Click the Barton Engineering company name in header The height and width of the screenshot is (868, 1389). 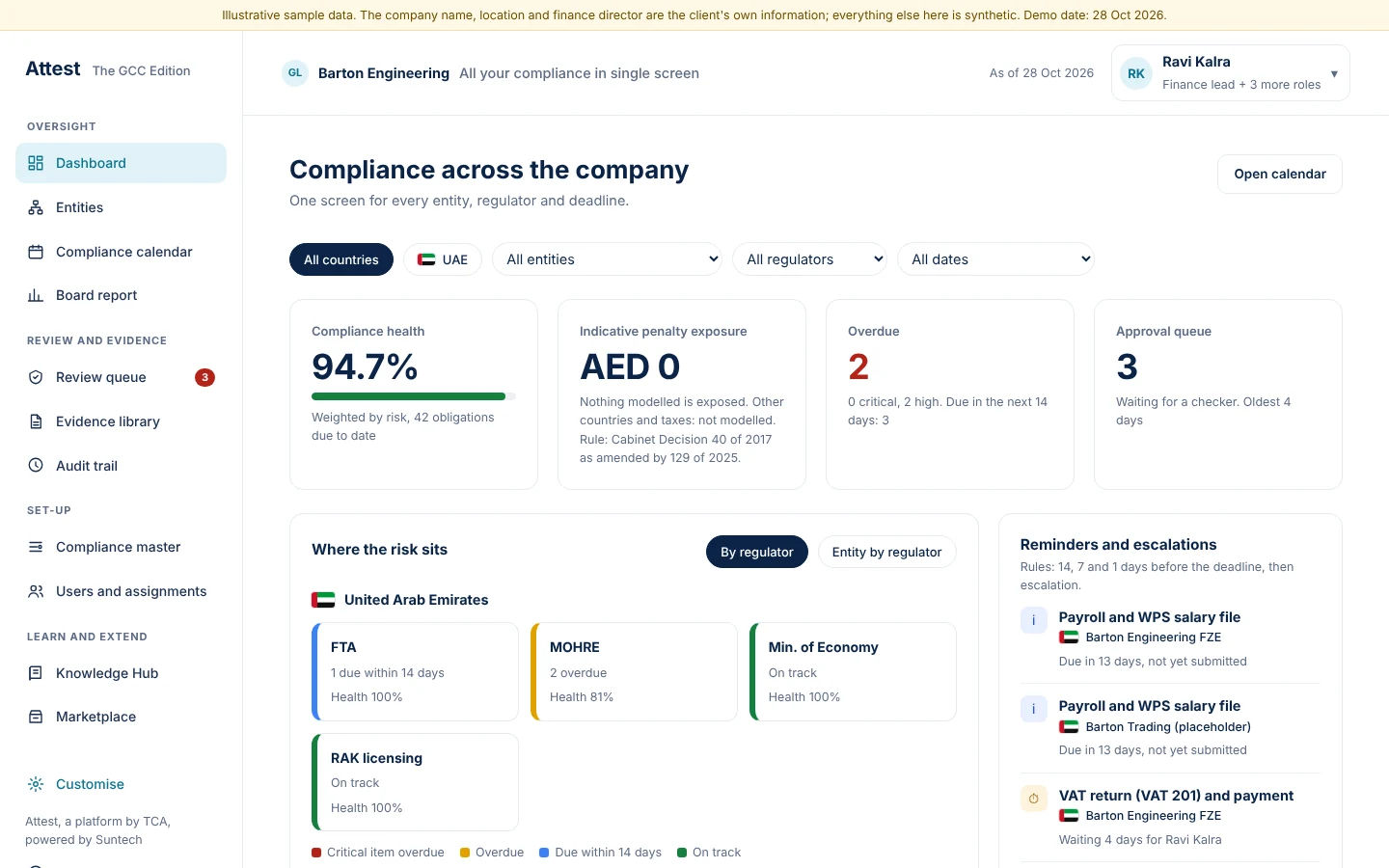coord(384,73)
